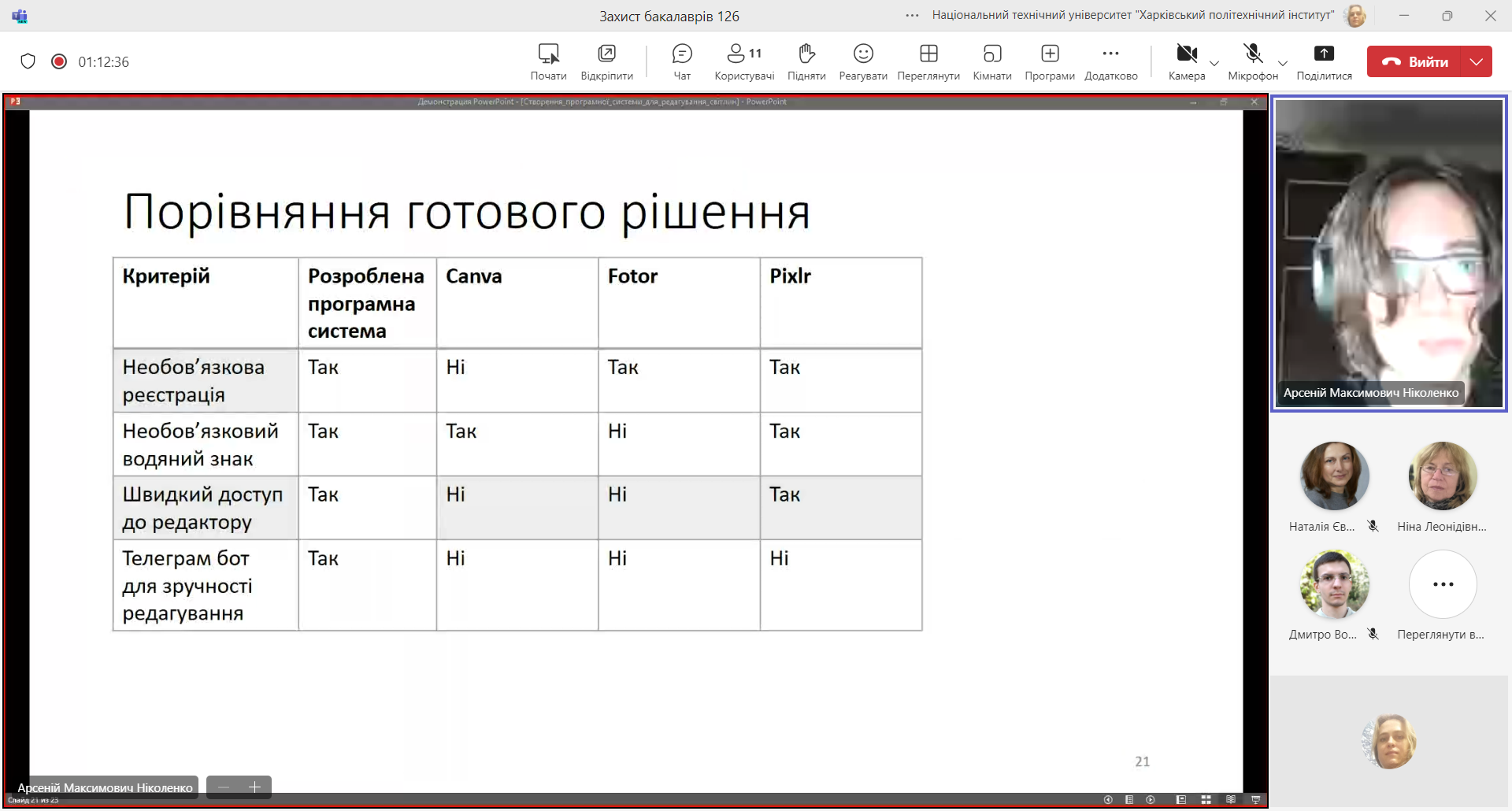Open the Програми apps panel

(x=1049, y=61)
